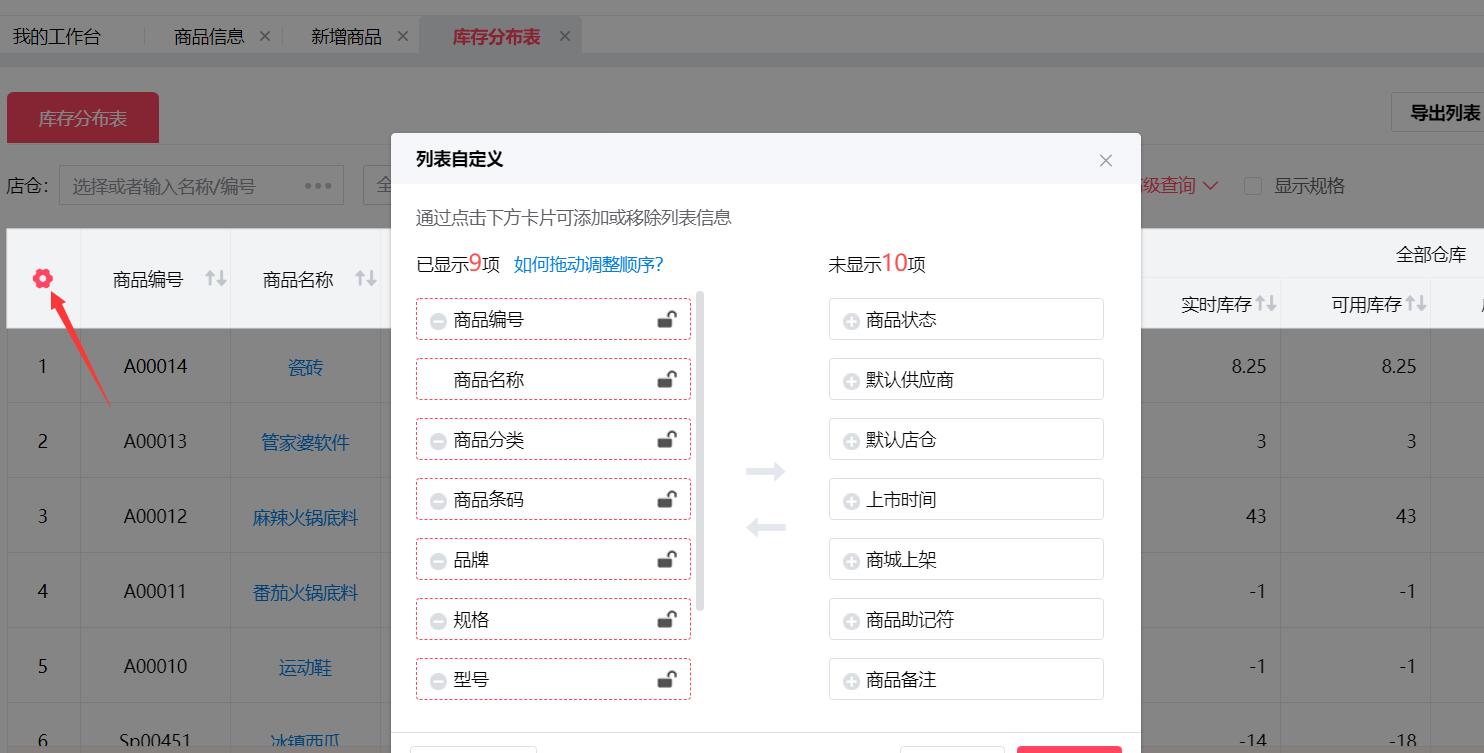This screenshot has height=753, width=1484.
Task: Expand the 高级查询 dropdown
Action: click(x=1180, y=185)
